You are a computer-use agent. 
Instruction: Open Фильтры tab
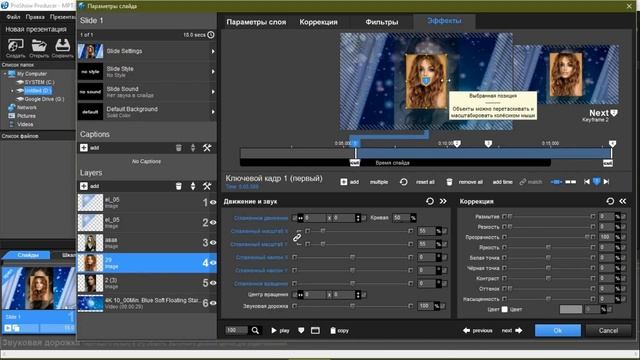tap(382, 22)
